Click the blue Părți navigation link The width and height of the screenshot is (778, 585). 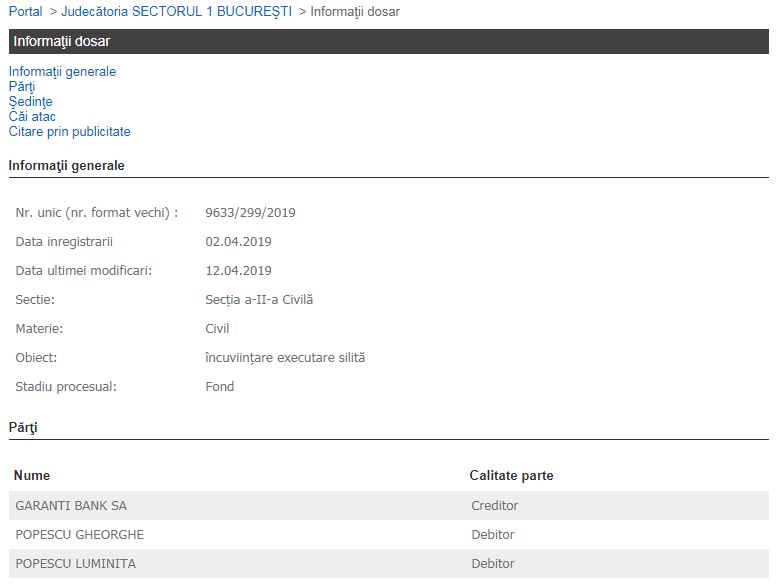(x=22, y=87)
